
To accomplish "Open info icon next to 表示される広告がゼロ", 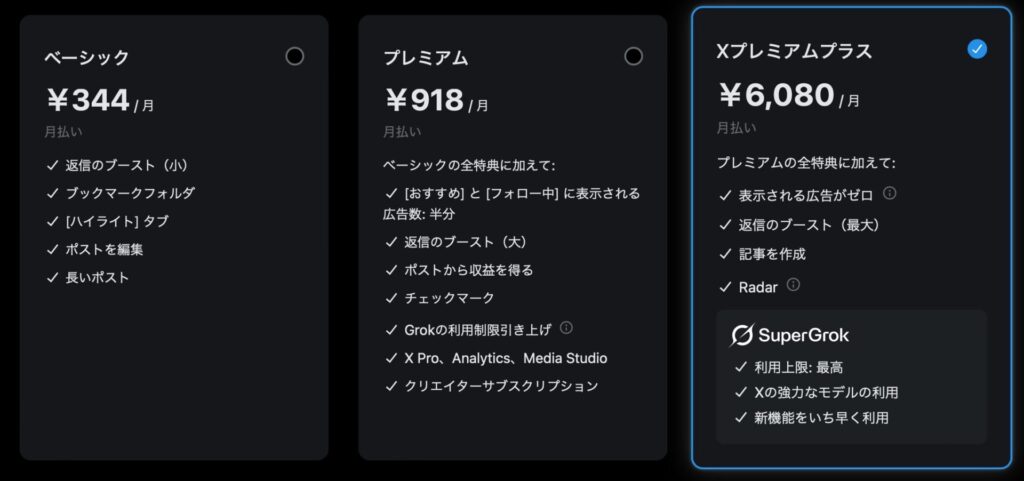I will tap(889, 193).
